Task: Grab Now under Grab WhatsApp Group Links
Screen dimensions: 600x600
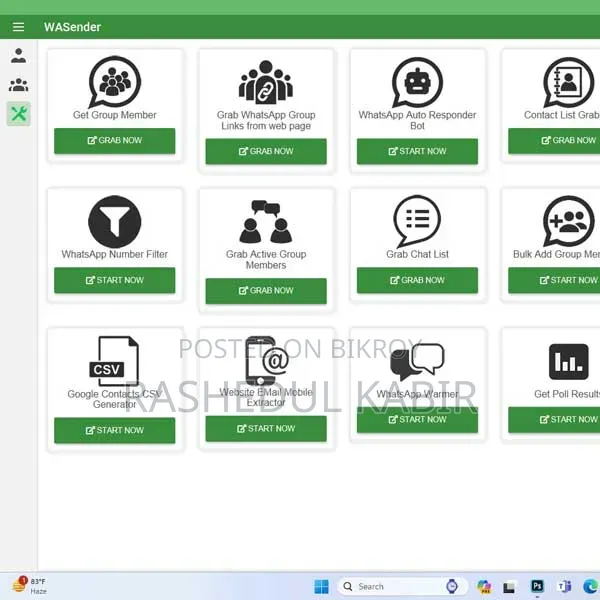Action: [x=266, y=152]
